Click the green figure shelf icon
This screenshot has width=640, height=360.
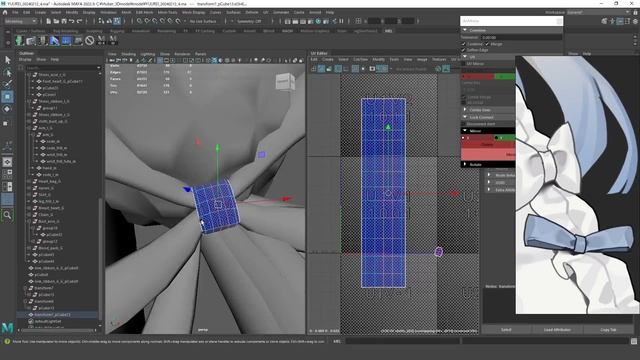pyautogui.click(x=19, y=40)
